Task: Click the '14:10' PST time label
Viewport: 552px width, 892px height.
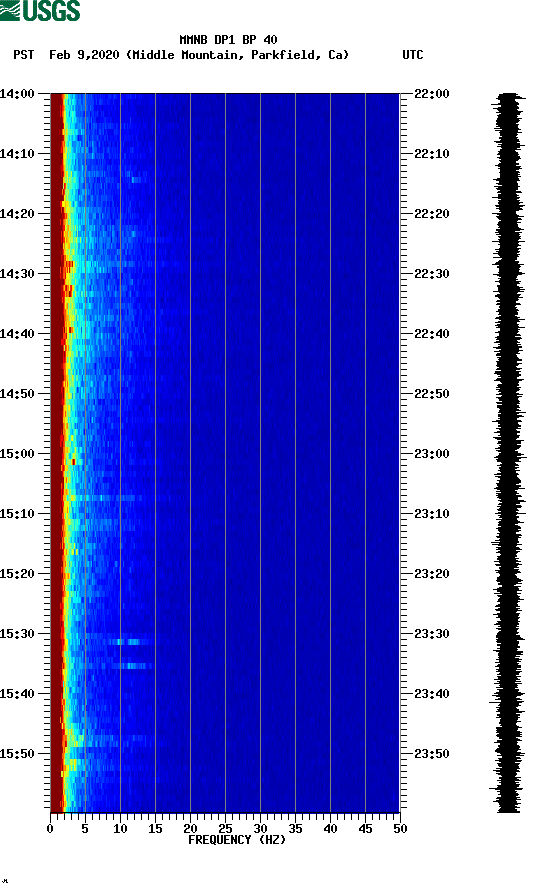Action: 17,154
